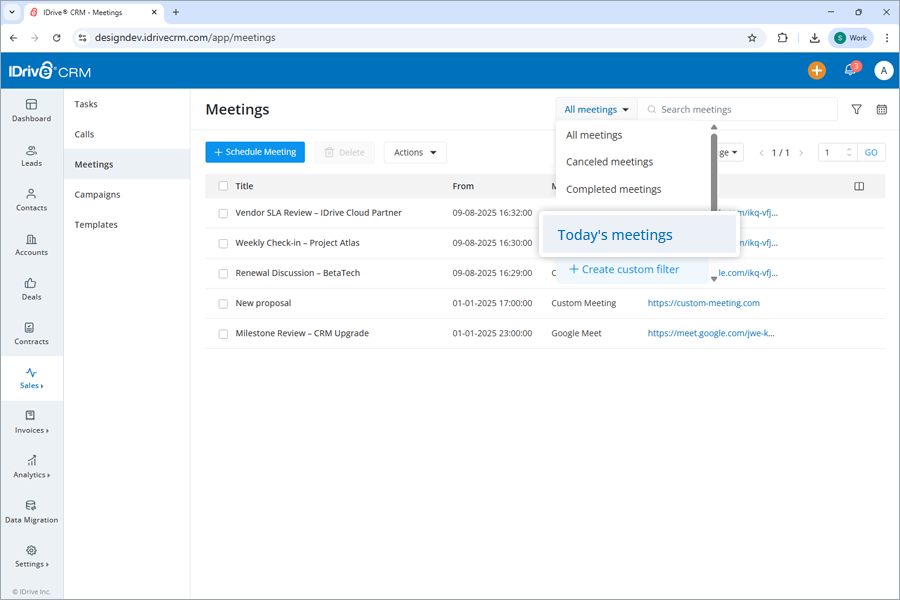Open the calendar view icon
Screen dimensions: 900x600
click(881, 109)
